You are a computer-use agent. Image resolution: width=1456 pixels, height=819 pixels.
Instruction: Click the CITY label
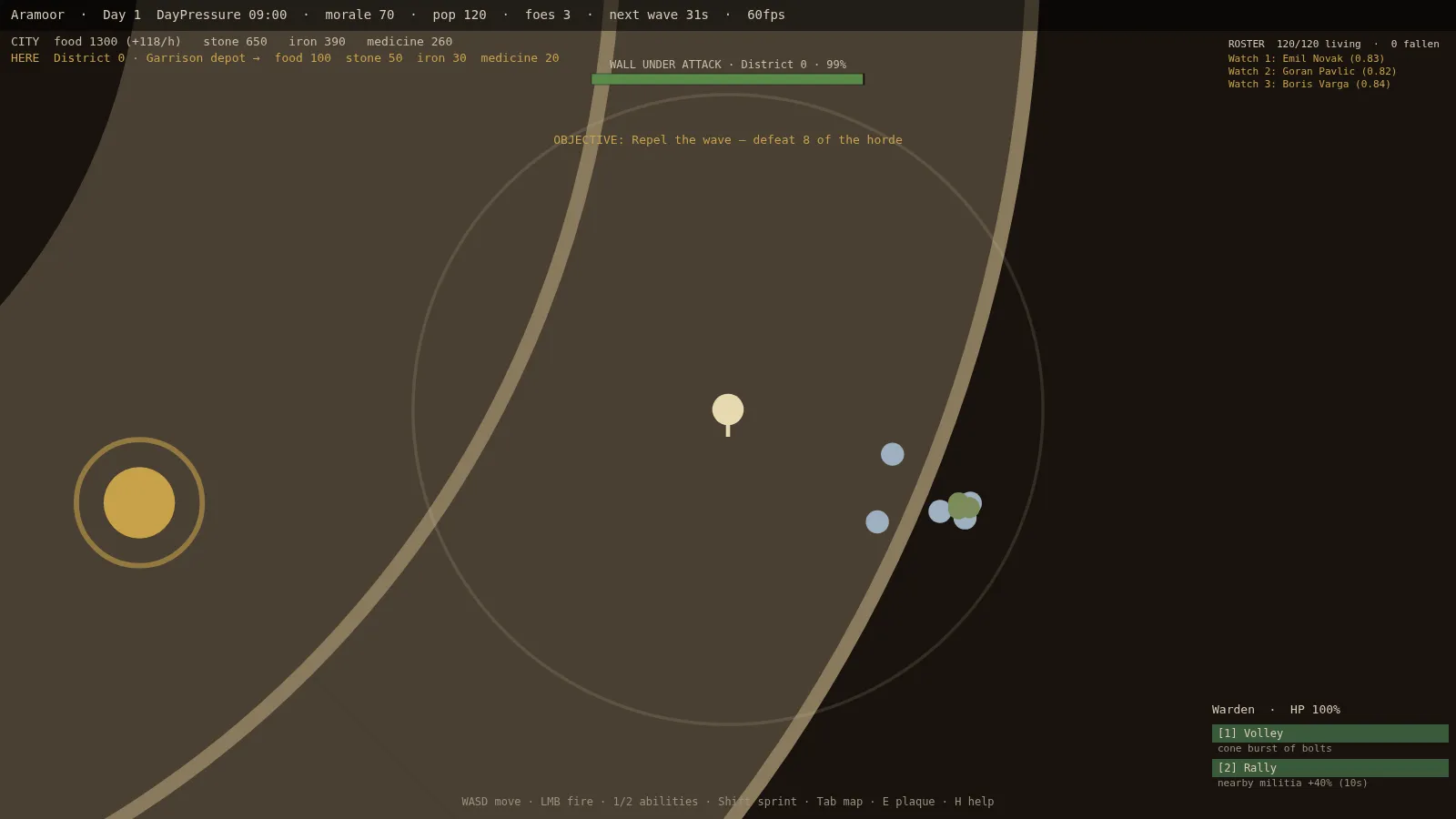pyautogui.click(x=25, y=42)
